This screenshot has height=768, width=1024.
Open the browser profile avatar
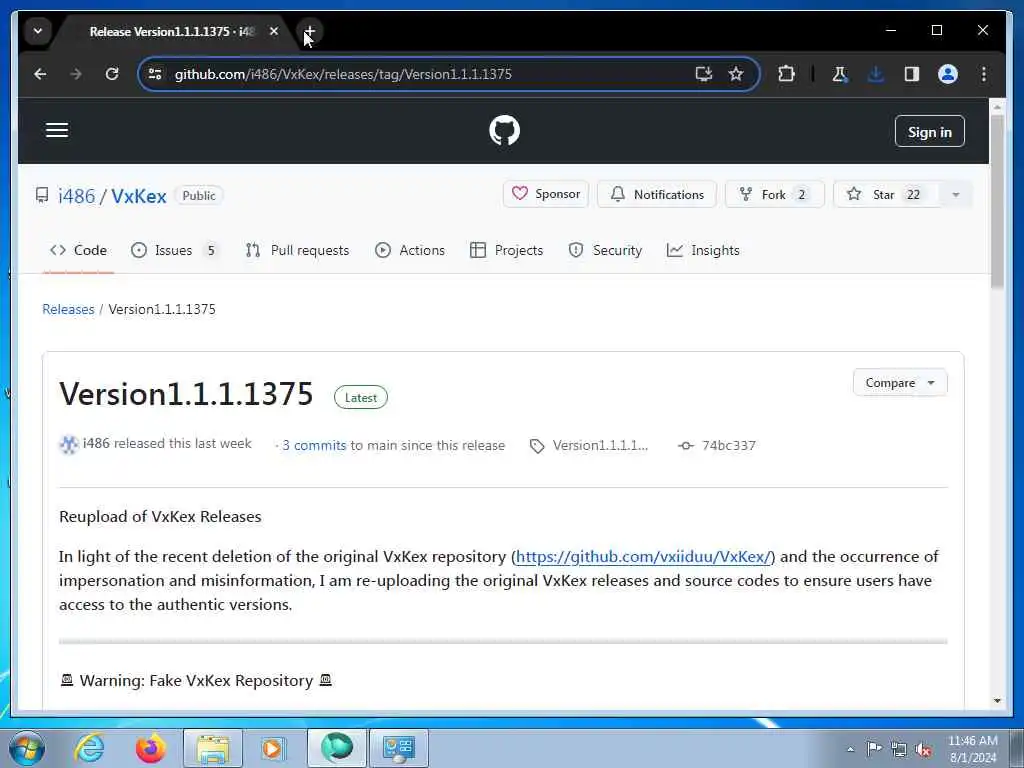[948, 74]
